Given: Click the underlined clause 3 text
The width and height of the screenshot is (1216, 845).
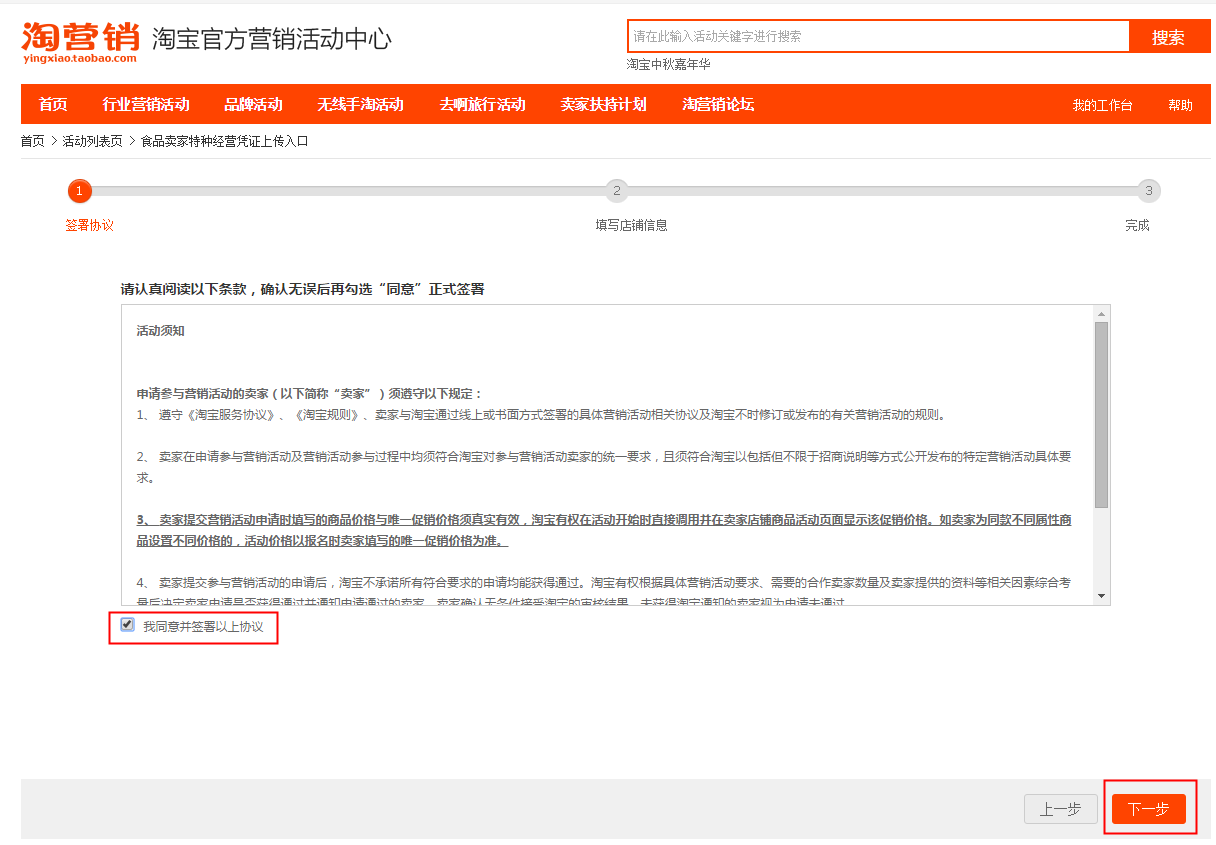Looking at the screenshot, I should pyautogui.click(x=604, y=530).
